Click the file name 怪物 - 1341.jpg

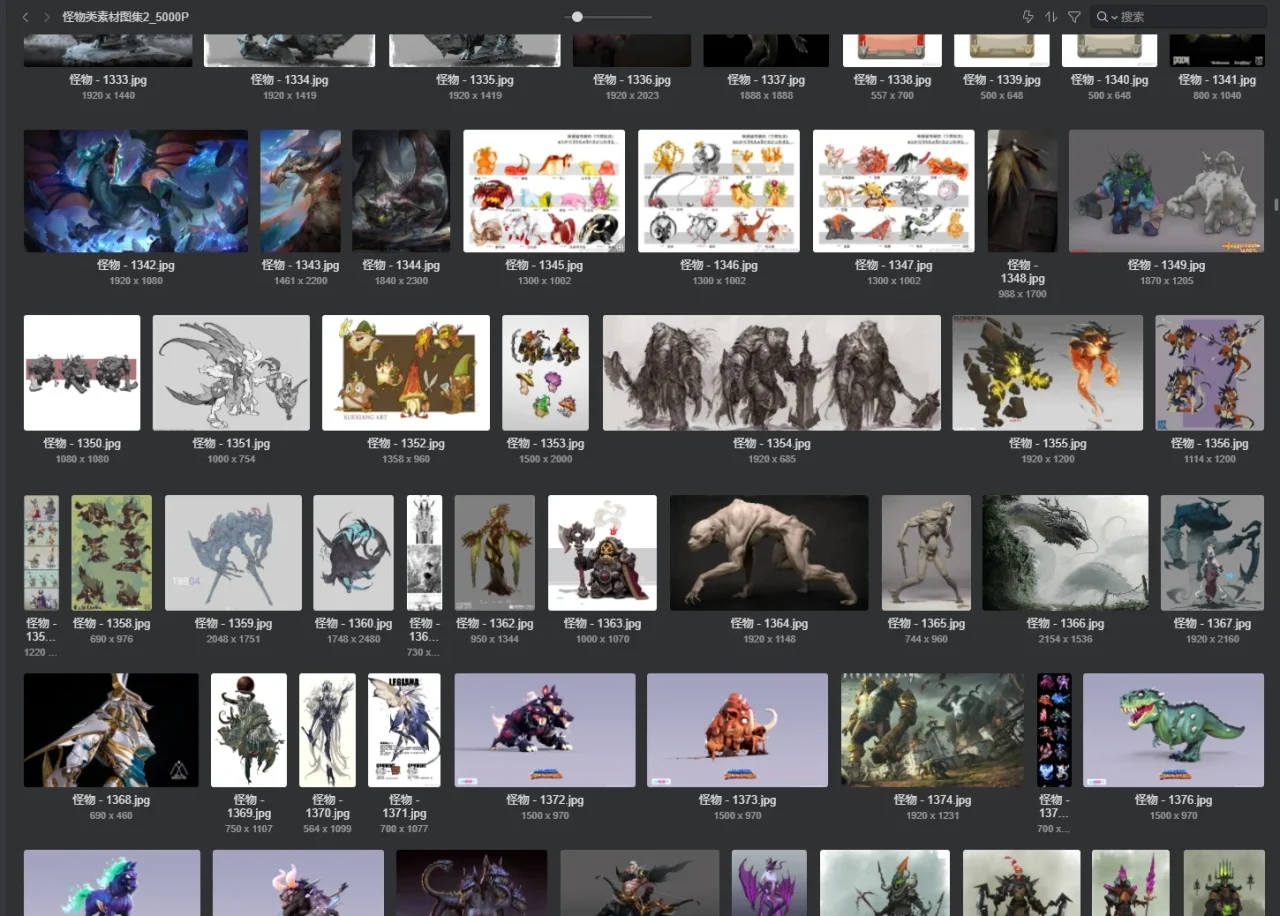(1216, 80)
